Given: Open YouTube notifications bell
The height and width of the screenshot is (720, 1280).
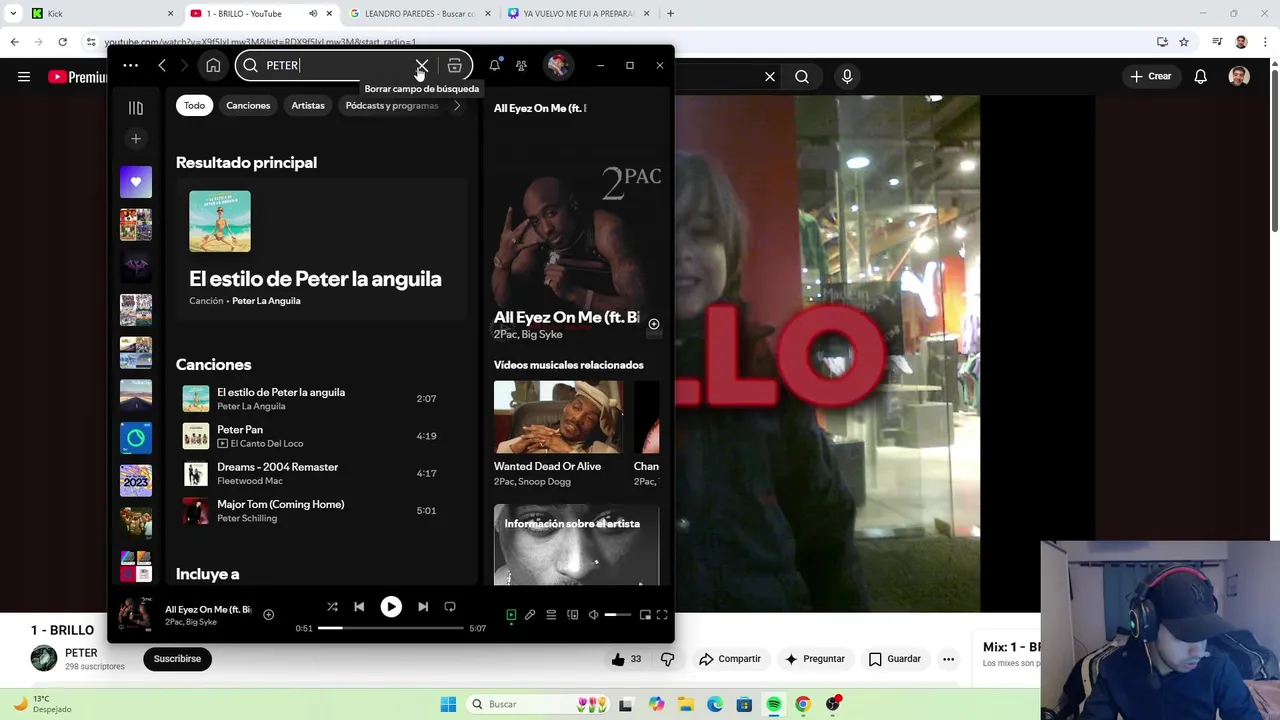Looking at the screenshot, I should pyautogui.click(x=1201, y=76).
